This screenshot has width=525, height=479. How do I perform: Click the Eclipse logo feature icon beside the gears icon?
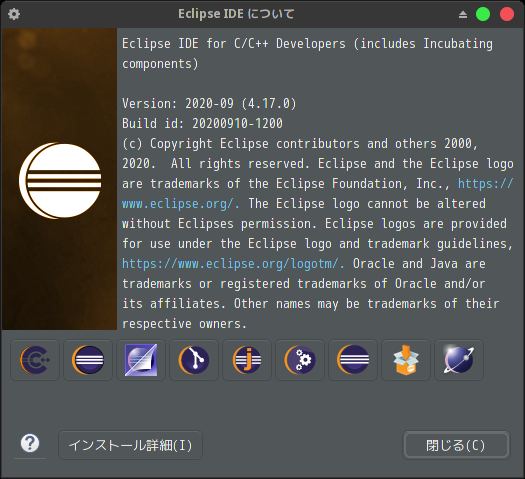click(x=353, y=360)
